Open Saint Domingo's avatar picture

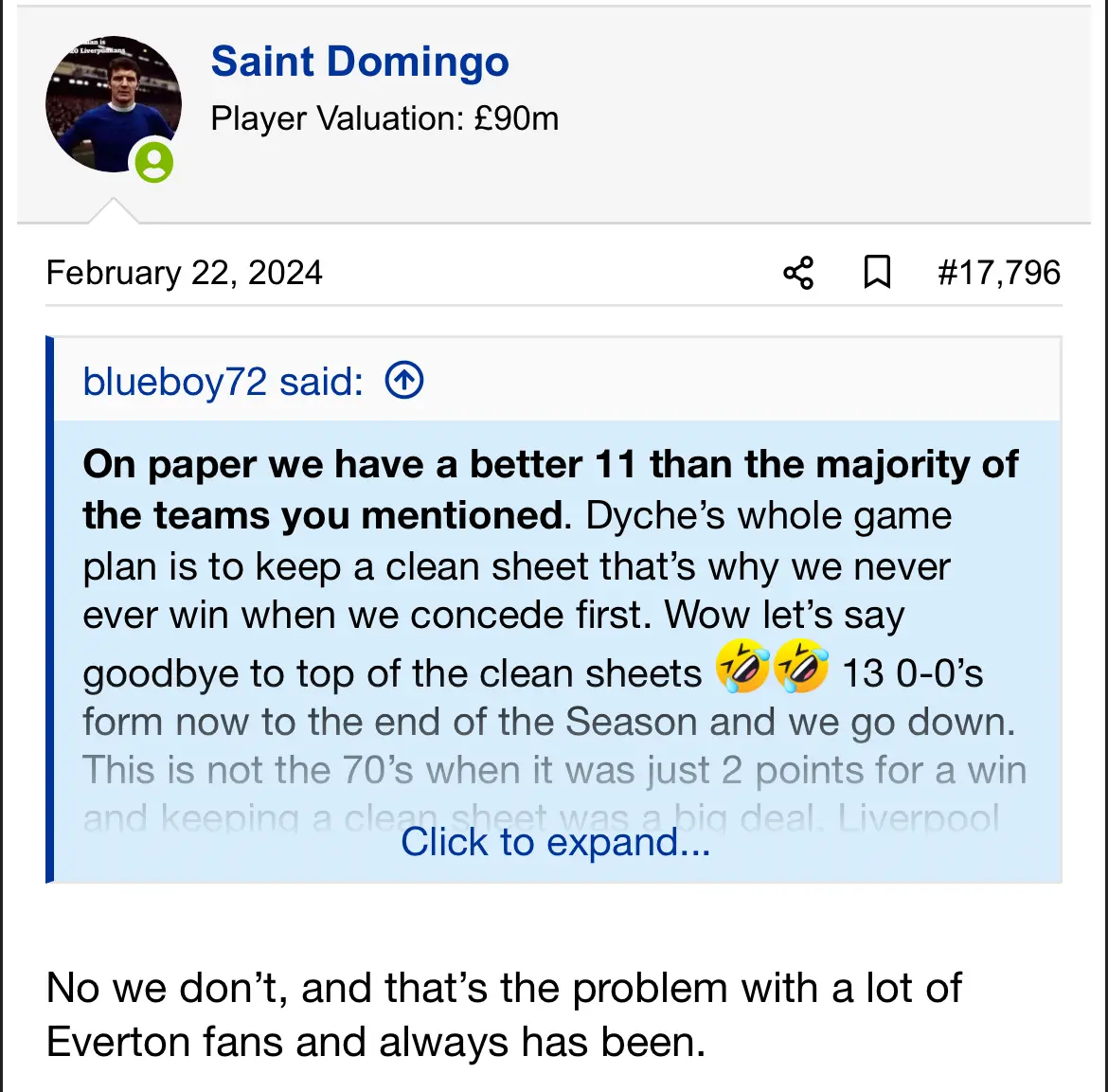pos(112,104)
